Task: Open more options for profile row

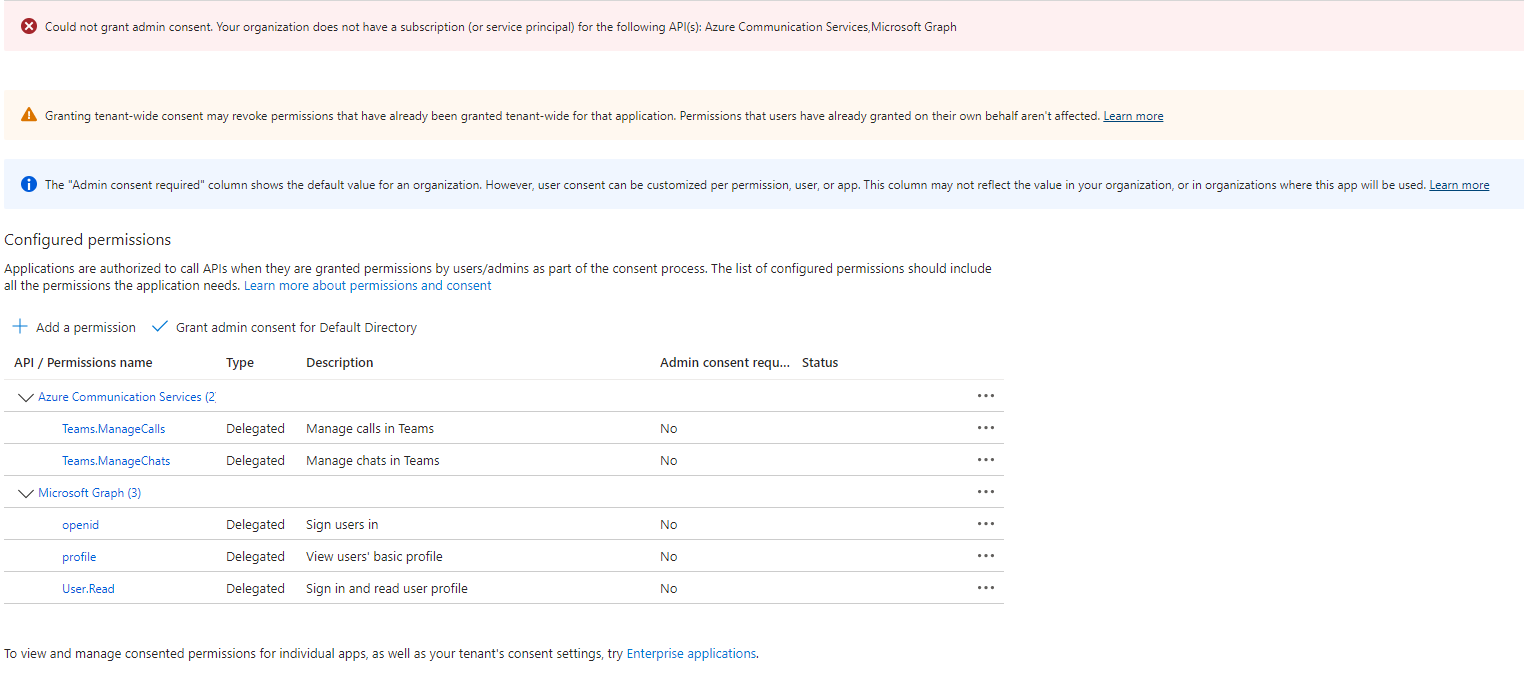Action: click(986, 556)
